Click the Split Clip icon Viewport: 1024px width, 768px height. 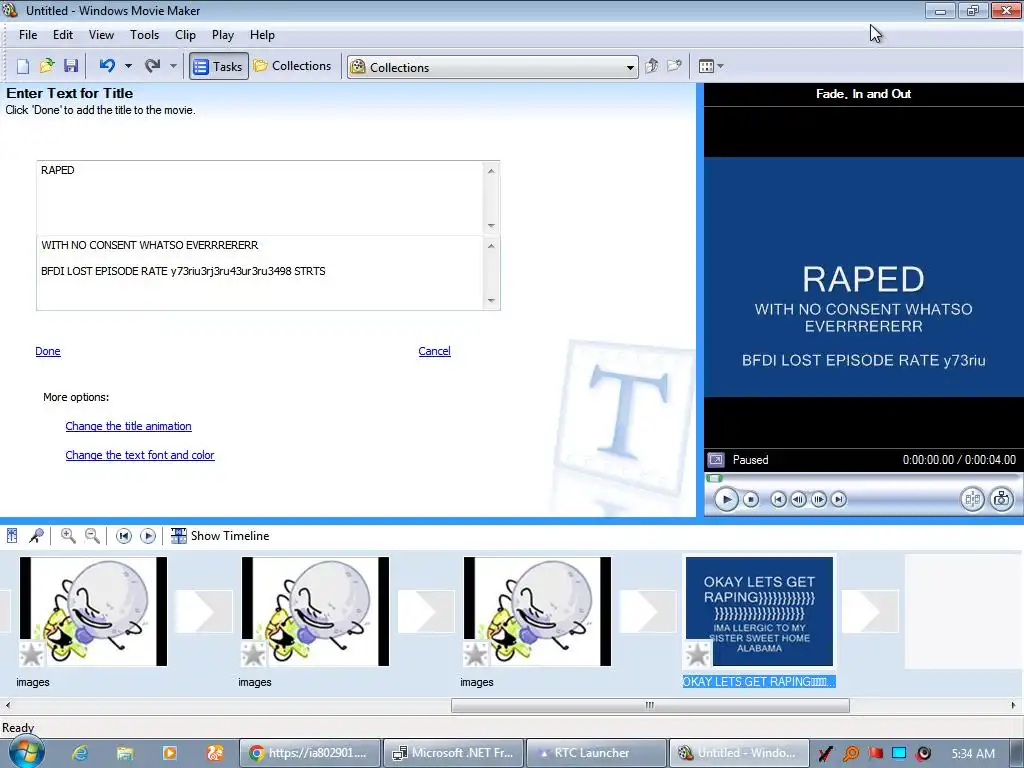(972, 500)
